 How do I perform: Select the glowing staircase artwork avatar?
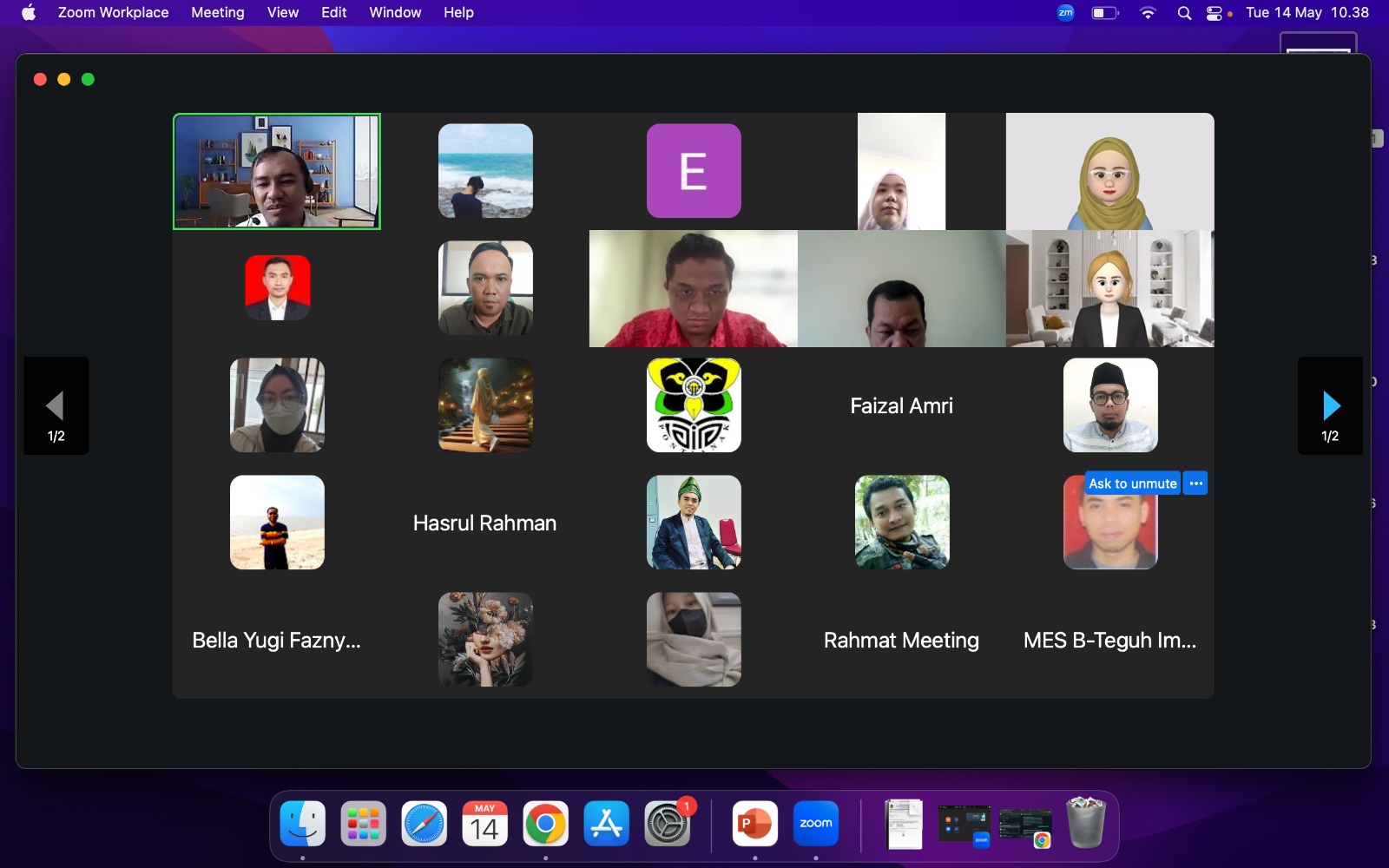(x=485, y=405)
